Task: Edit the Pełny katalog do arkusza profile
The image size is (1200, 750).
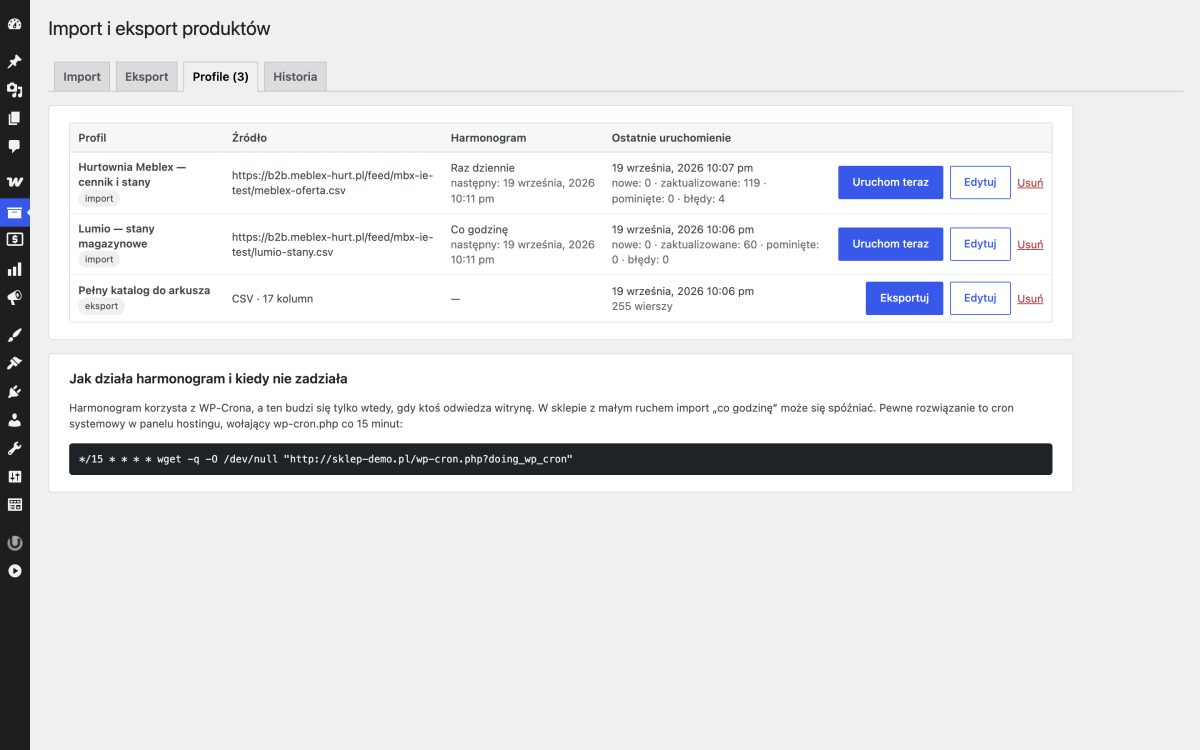Action: click(x=980, y=298)
